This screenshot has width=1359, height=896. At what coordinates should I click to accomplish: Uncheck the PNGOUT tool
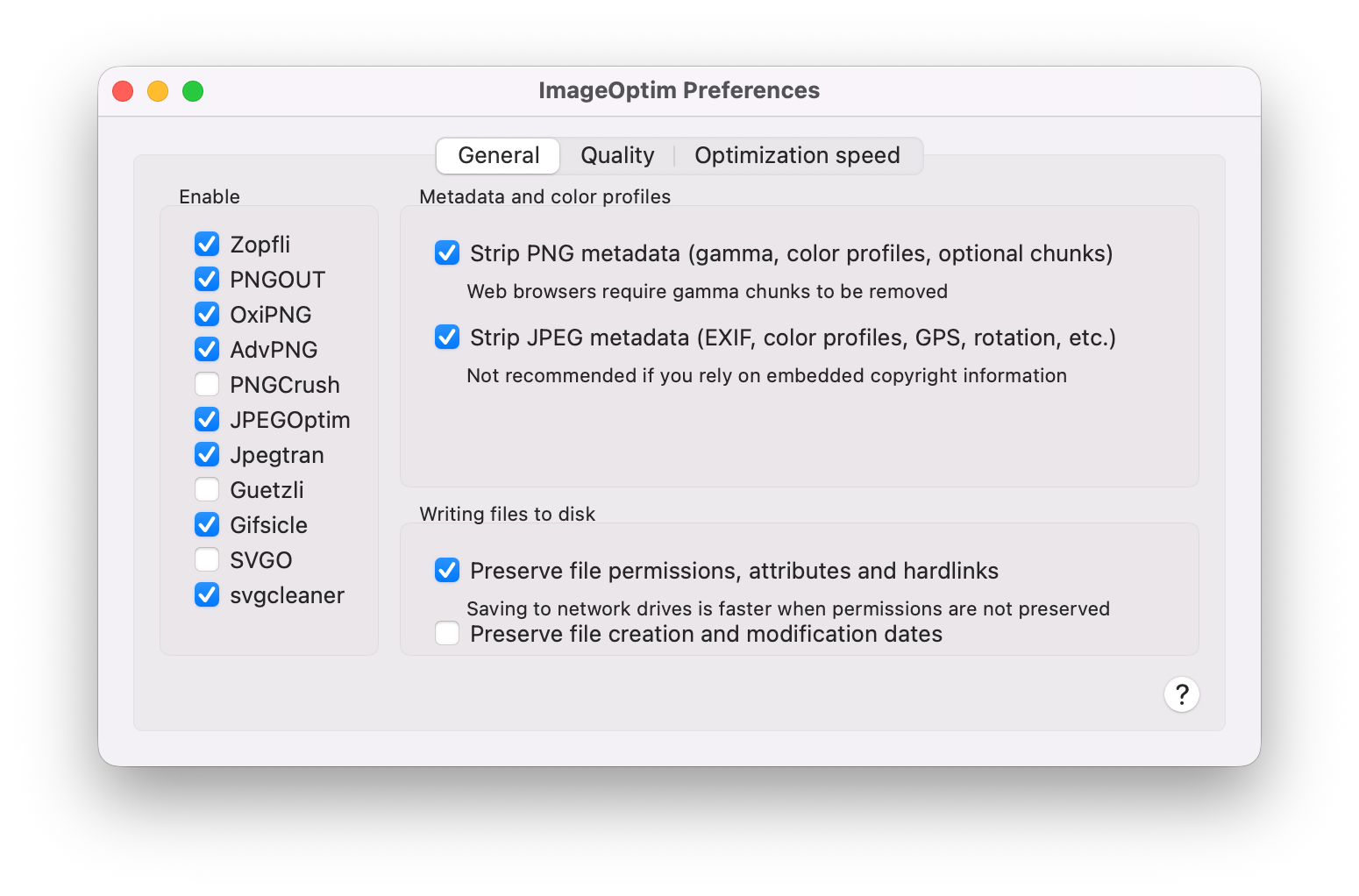tap(207, 279)
